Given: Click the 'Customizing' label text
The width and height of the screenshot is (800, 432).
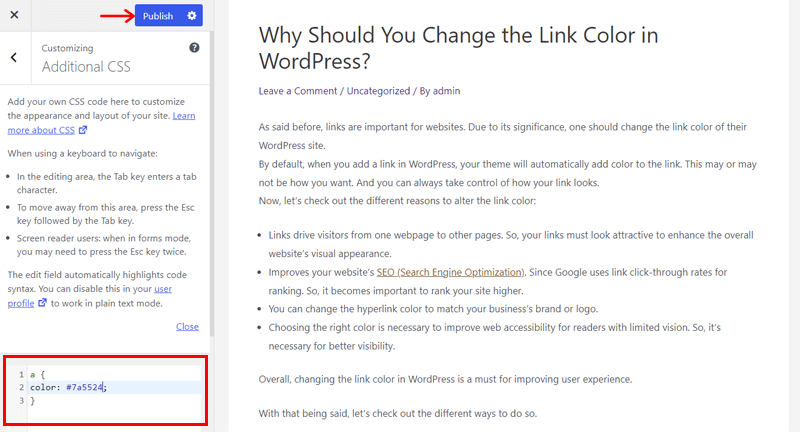Looking at the screenshot, I should 67,48.
